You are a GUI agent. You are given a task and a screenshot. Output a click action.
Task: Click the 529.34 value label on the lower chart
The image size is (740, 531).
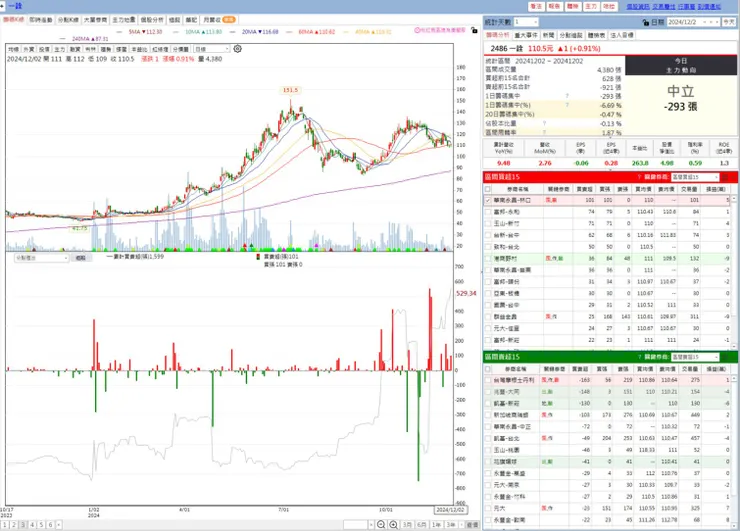(x=466, y=293)
